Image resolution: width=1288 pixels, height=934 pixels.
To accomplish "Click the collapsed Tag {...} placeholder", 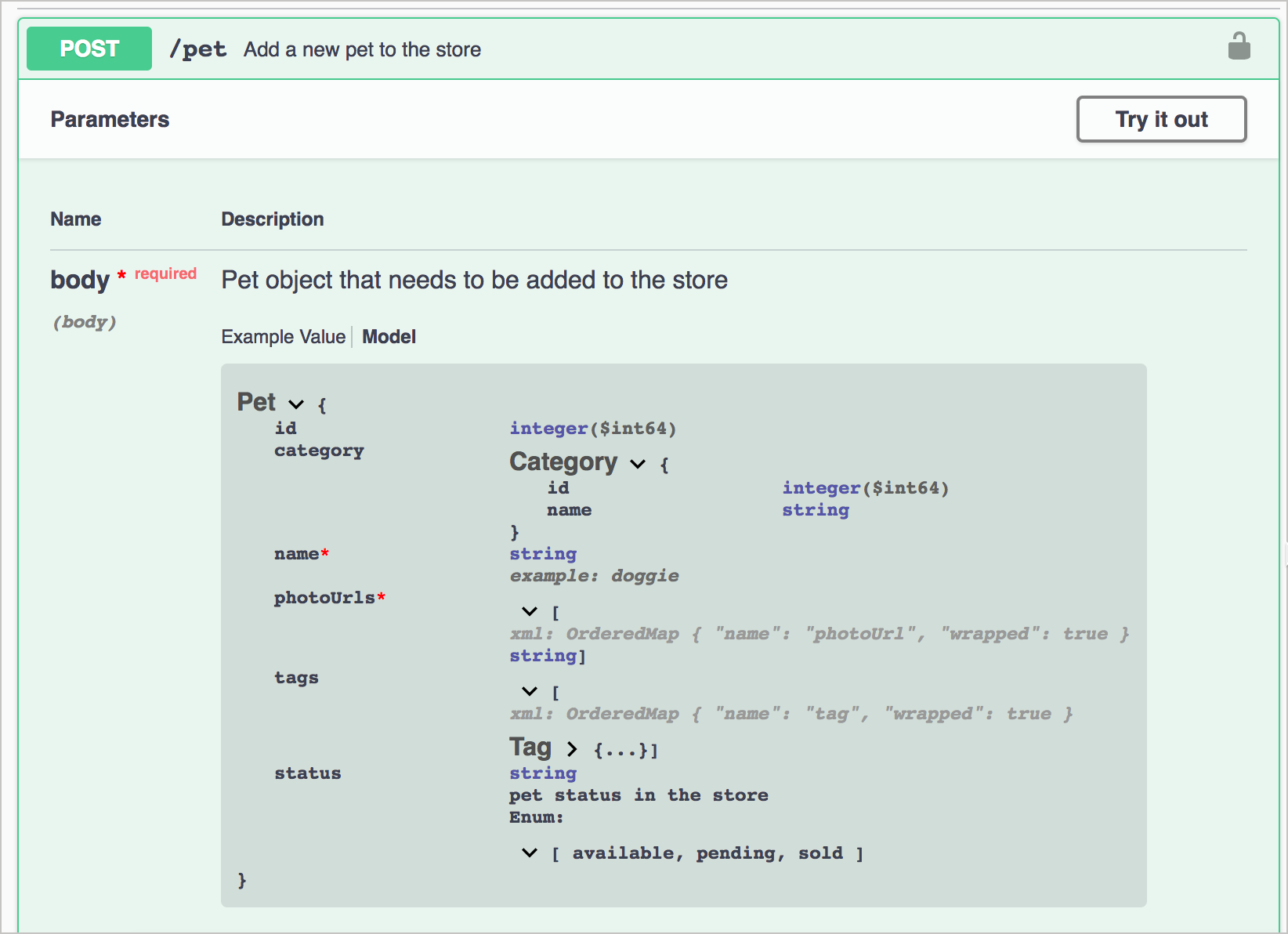I will point(620,751).
